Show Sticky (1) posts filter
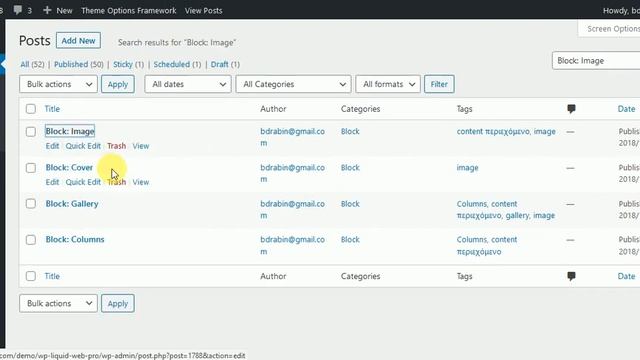 [x=128, y=64]
